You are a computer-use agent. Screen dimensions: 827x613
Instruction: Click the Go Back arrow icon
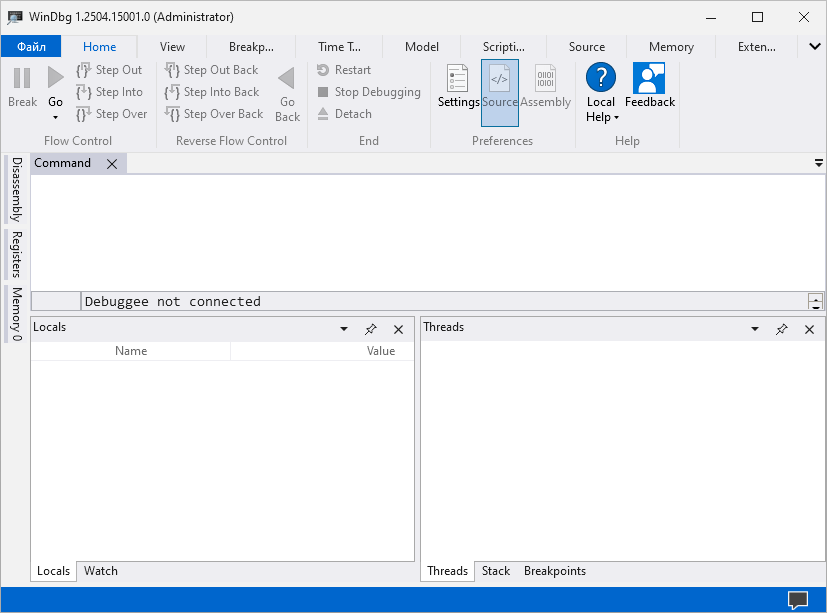[286, 78]
